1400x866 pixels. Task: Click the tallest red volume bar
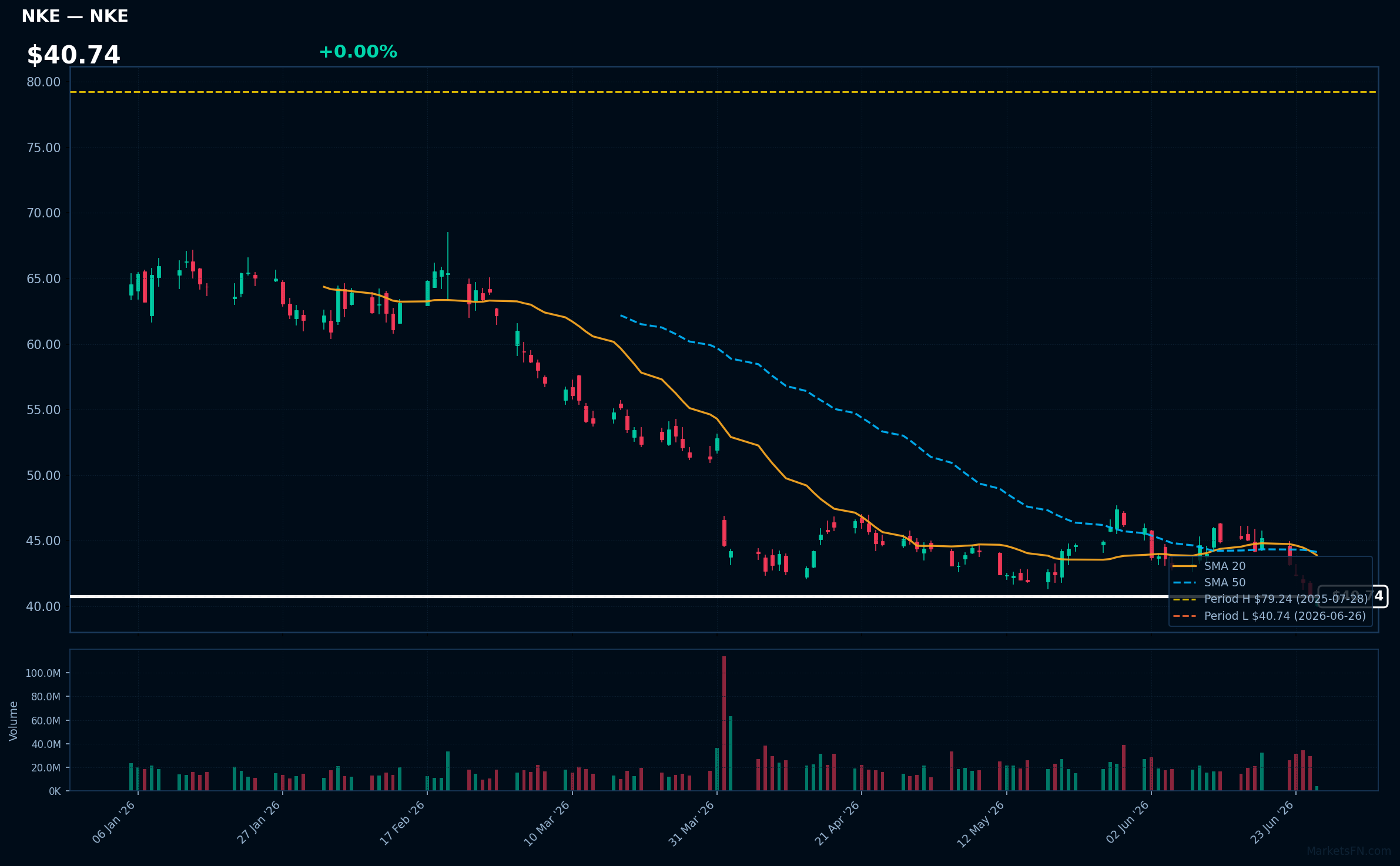pos(724,723)
